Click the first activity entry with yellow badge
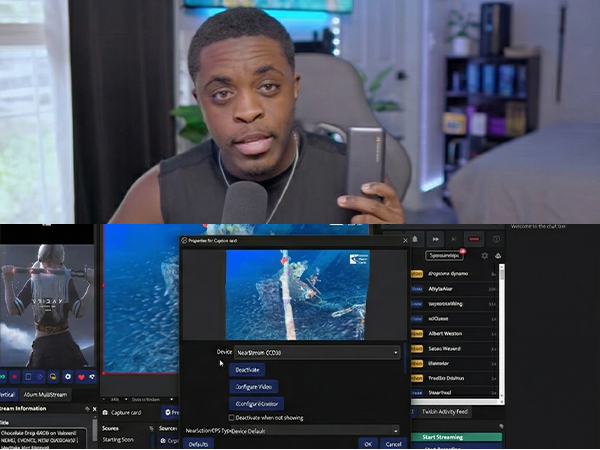 tap(454, 274)
